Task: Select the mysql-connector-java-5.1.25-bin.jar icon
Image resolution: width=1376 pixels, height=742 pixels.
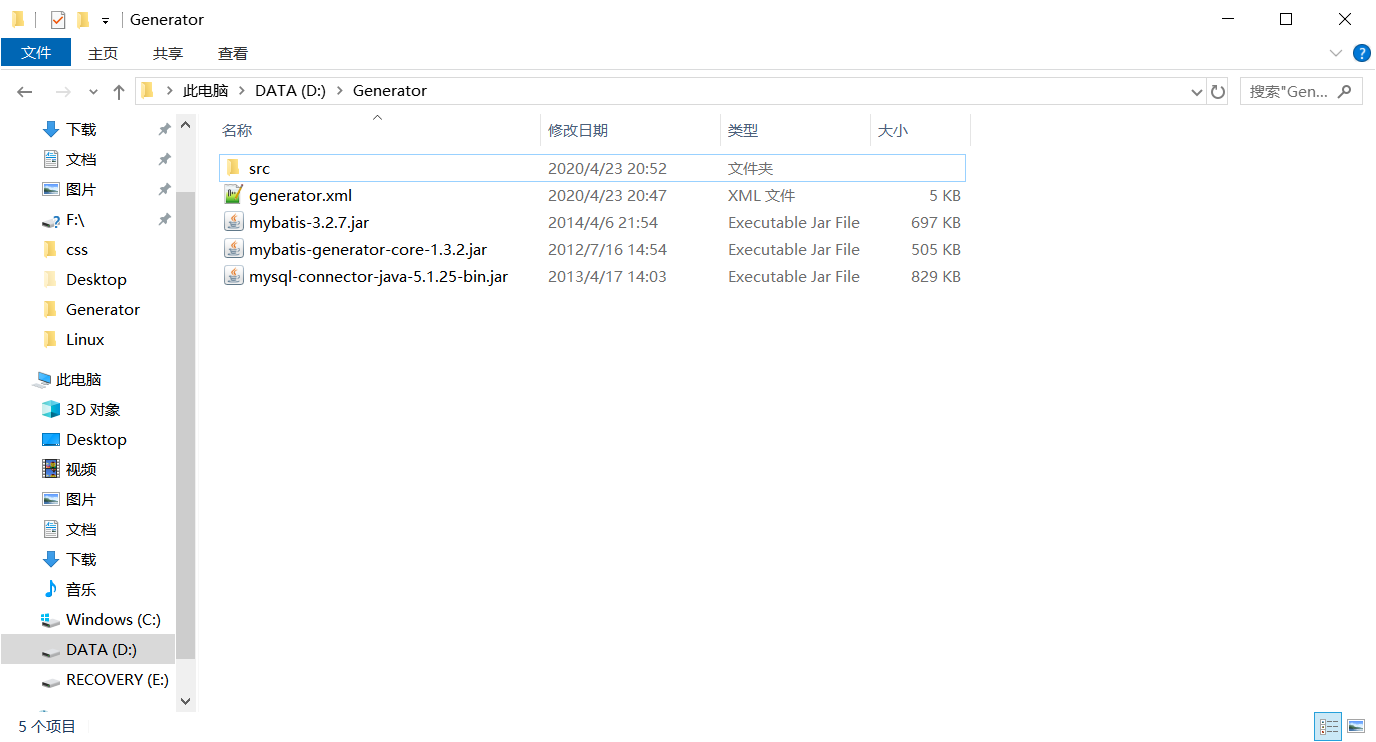Action: [x=233, y=276]
